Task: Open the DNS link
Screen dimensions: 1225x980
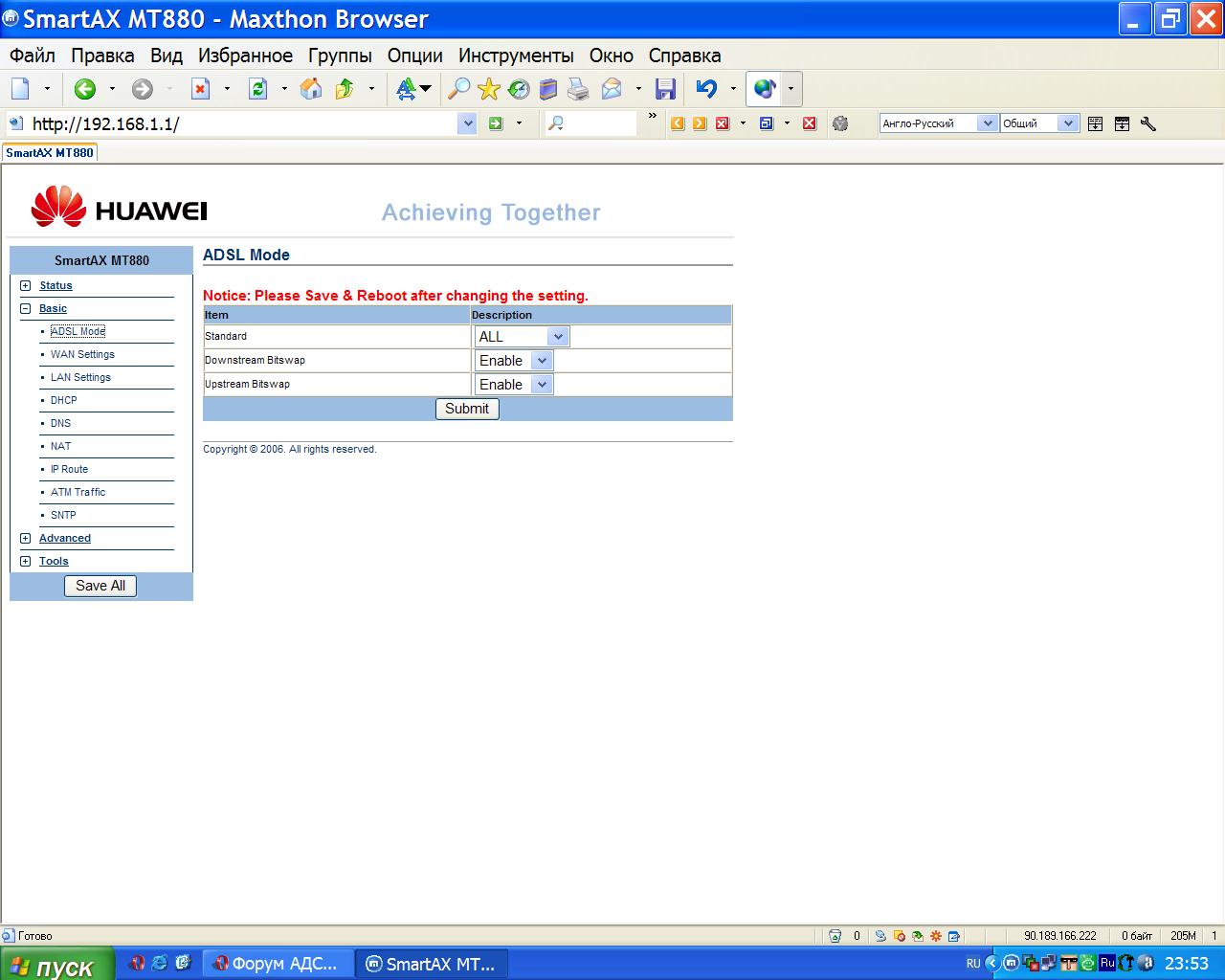Action: point(60,423)
